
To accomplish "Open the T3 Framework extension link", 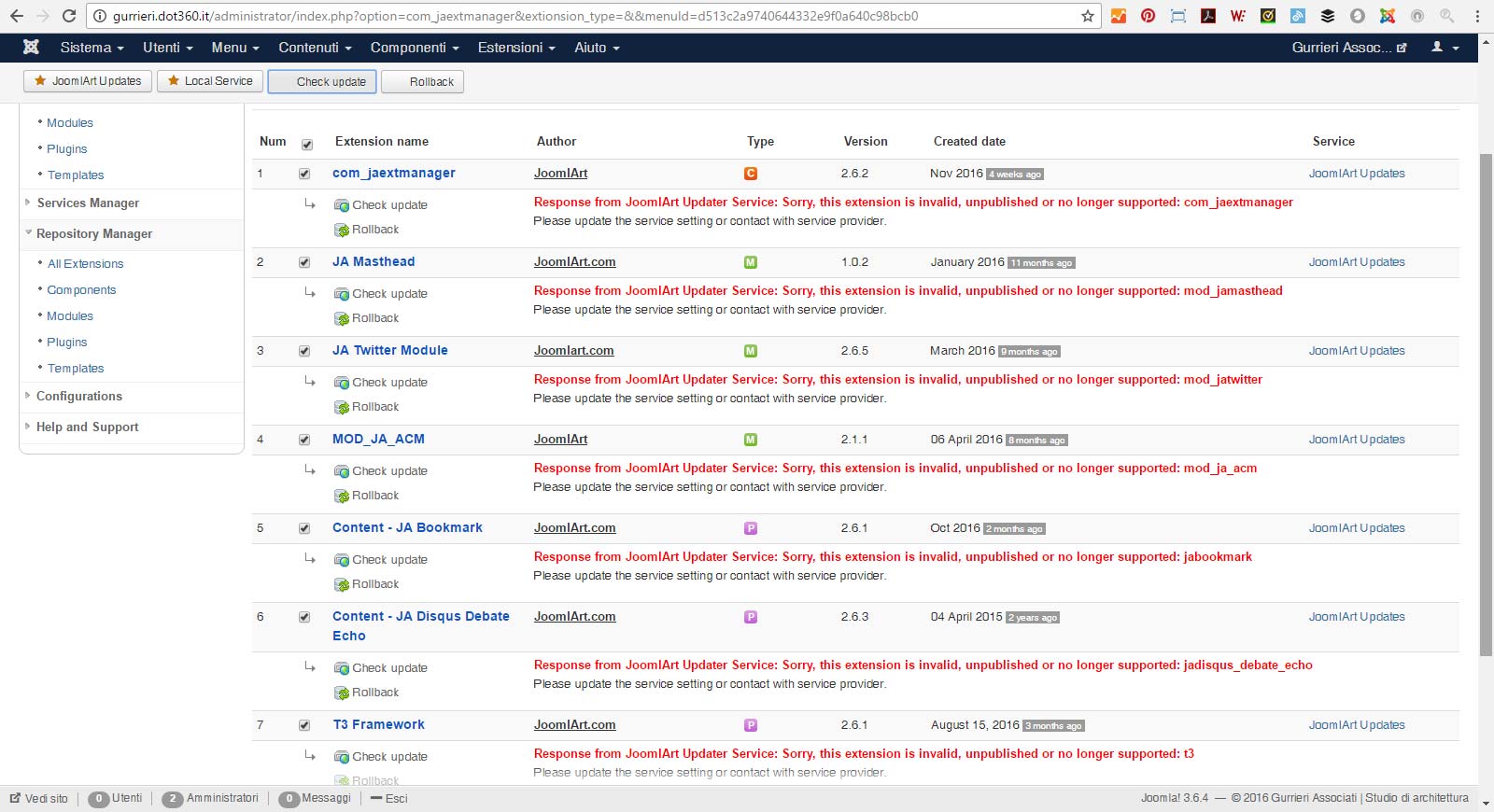I will click(379, 725).
